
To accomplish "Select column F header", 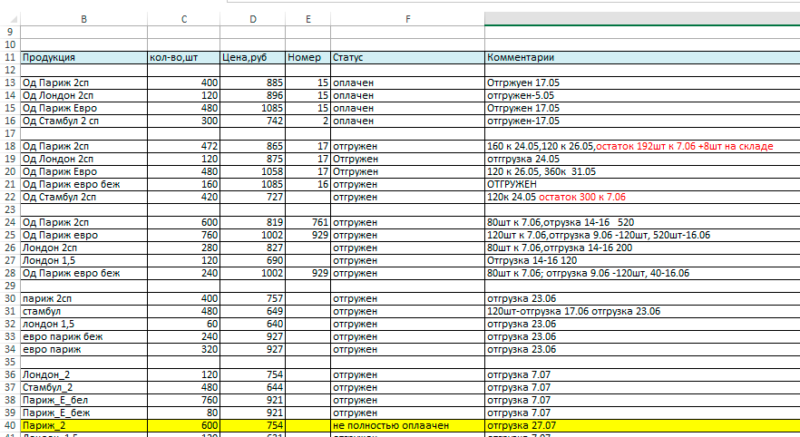I will (x=408, y=19).
